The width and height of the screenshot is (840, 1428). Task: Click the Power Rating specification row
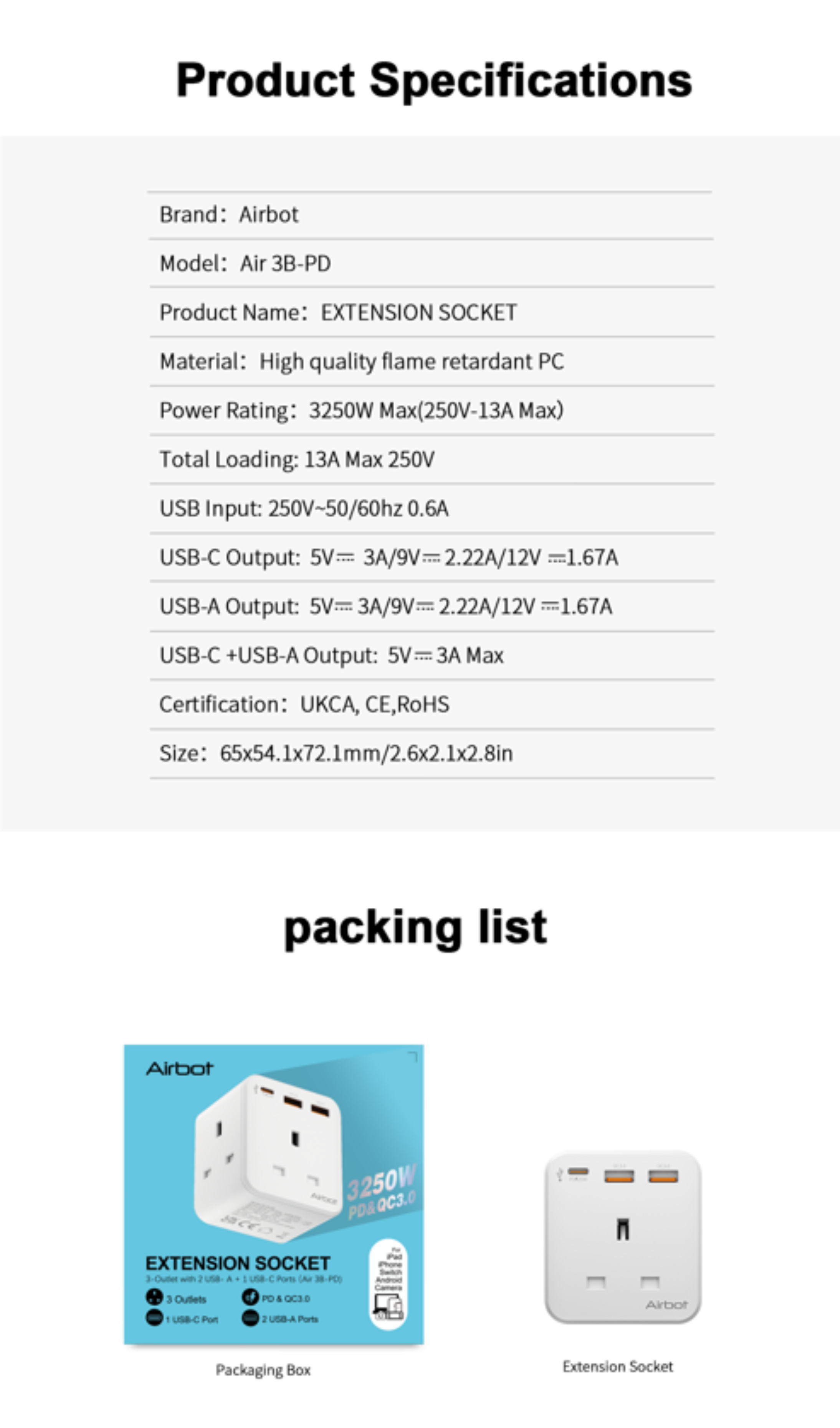(x=432, y=410)
